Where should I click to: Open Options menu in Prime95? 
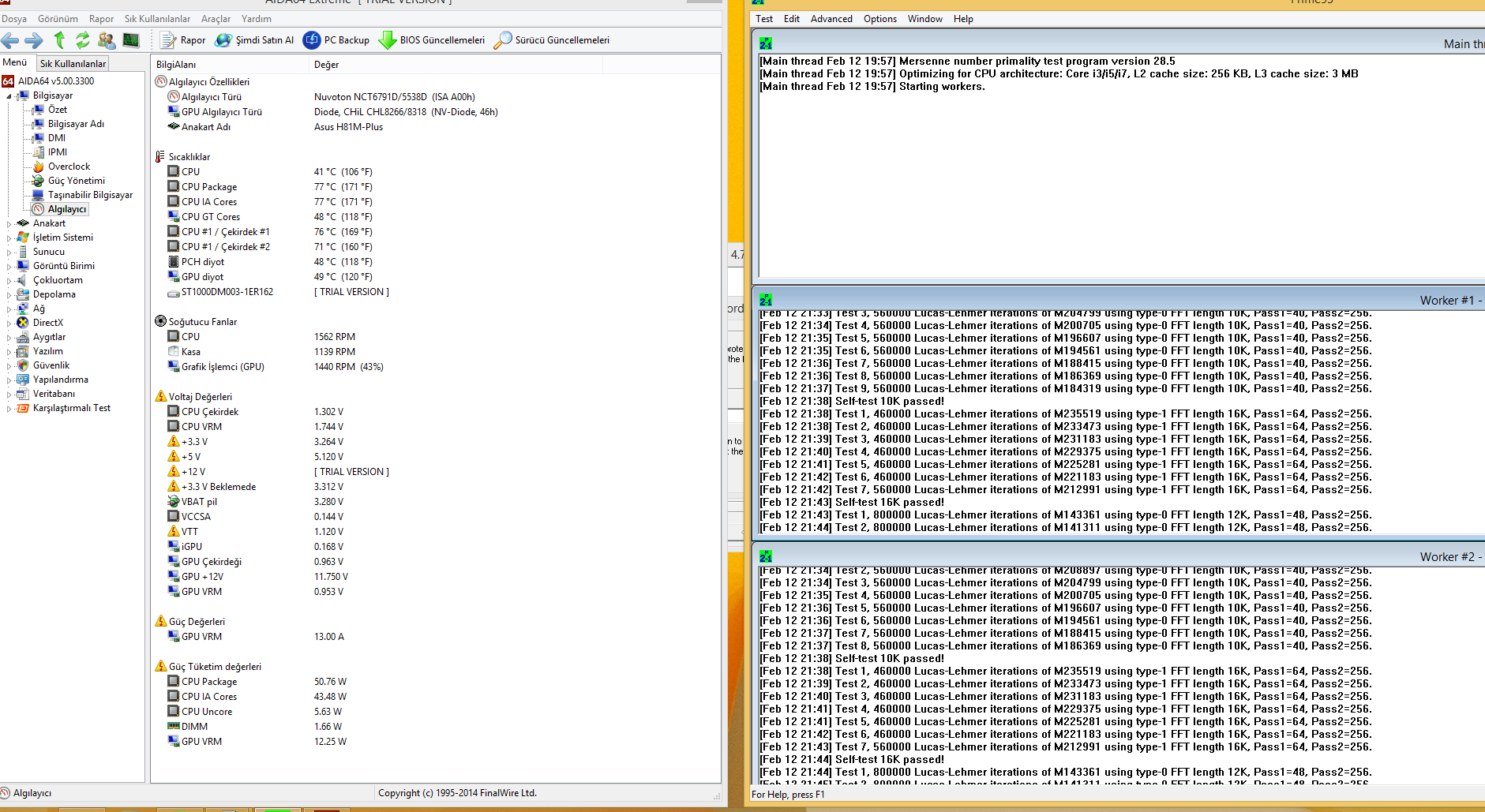[x=880, y=19]
